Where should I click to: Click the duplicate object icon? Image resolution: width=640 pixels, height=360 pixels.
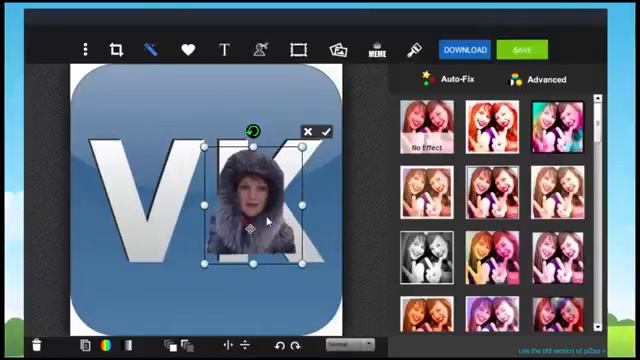(85, 345)
